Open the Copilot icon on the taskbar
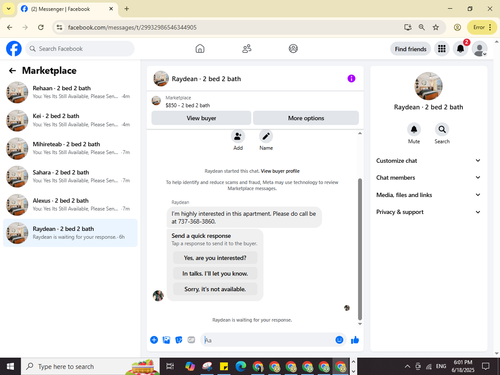 pos(190,366)
